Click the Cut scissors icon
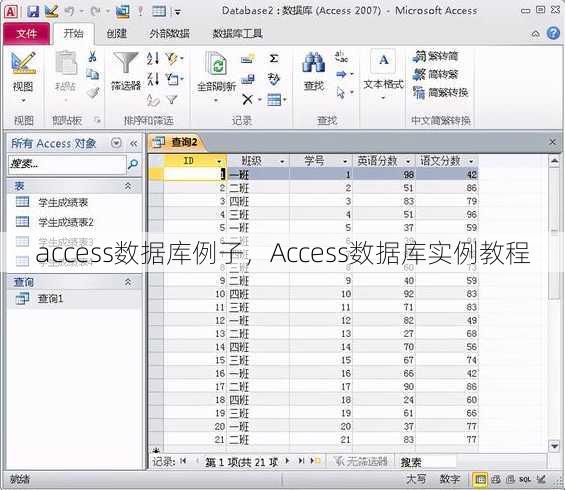The image size is (565, 490). [92, 57]
